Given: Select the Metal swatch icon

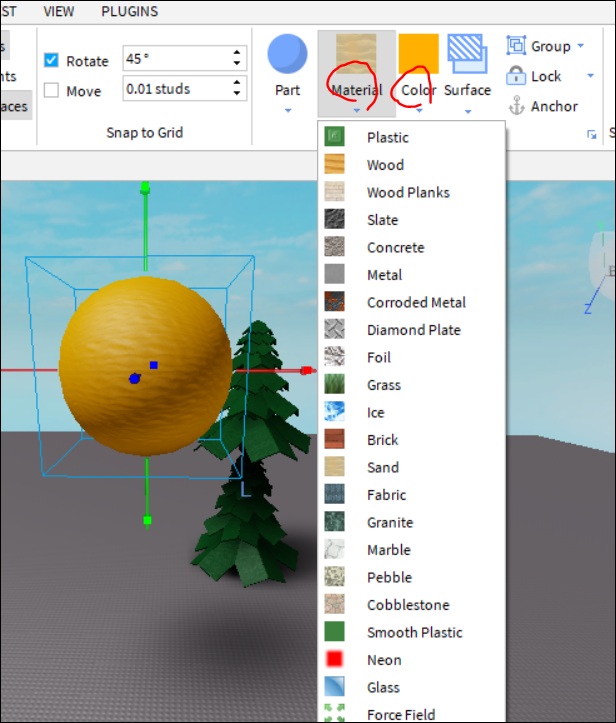Looking at the screenshot, I should coord(334,274).
